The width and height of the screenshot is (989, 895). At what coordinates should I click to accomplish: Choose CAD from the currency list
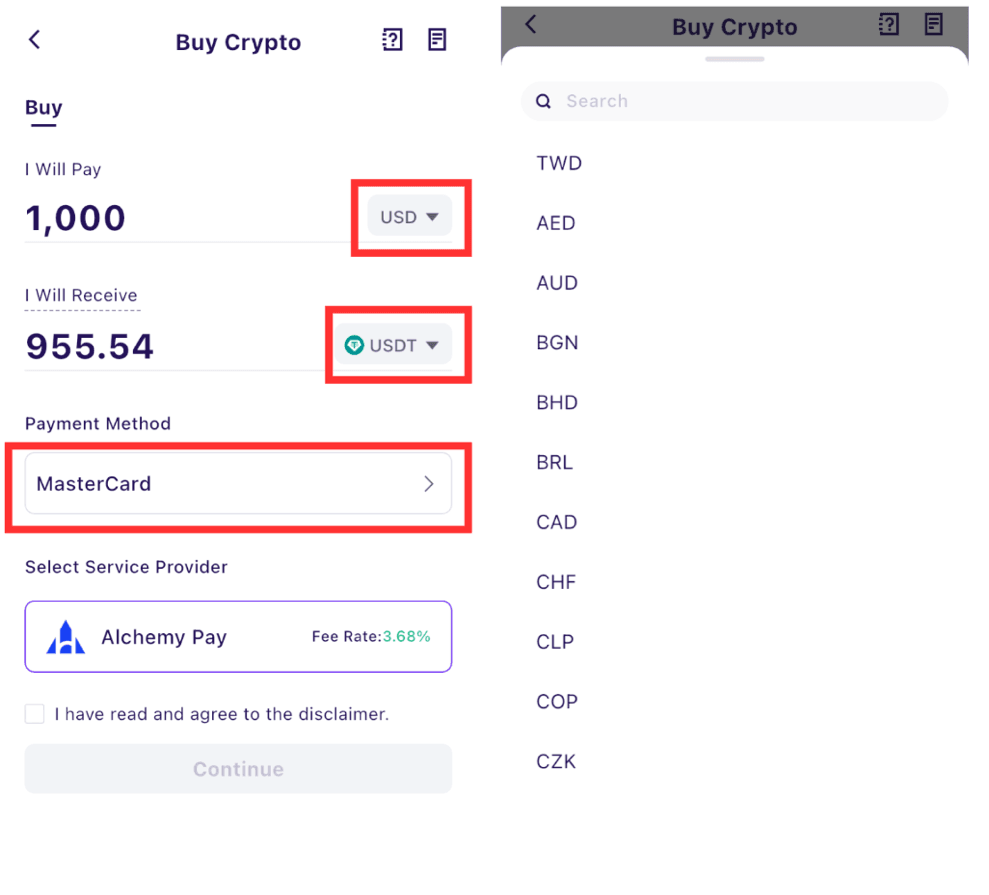[556, 522]
